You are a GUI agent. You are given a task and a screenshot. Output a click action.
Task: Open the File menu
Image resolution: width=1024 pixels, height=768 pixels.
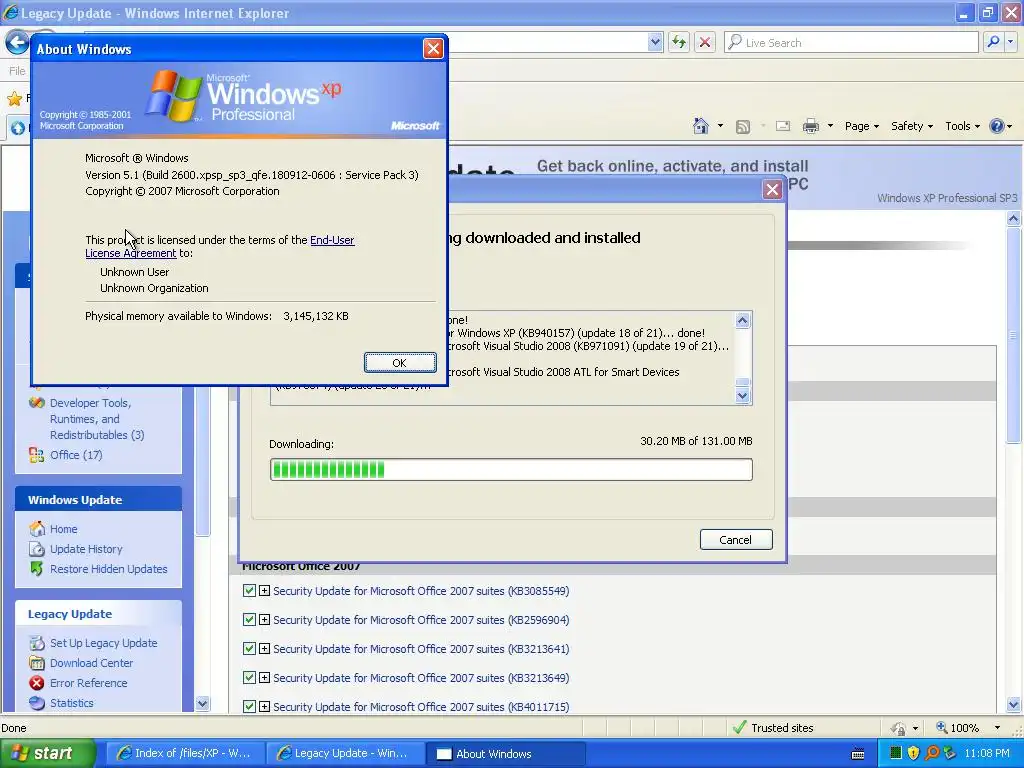17,71
